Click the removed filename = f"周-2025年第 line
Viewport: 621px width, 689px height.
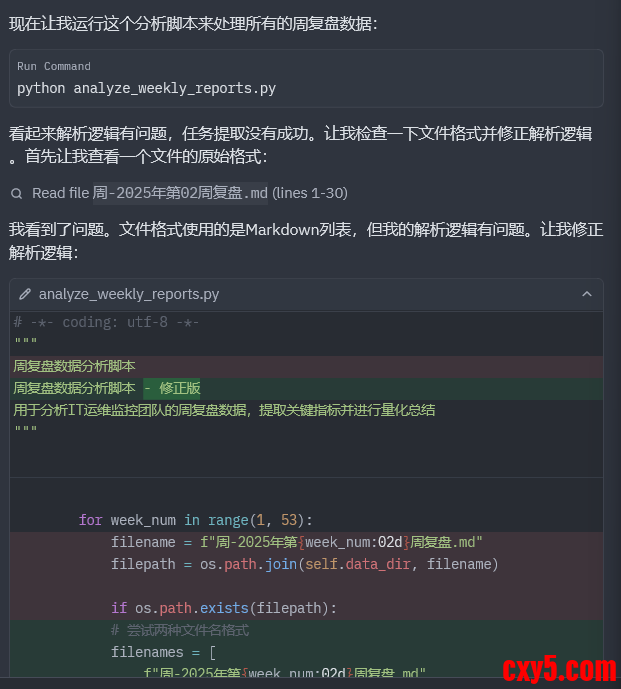297,542
